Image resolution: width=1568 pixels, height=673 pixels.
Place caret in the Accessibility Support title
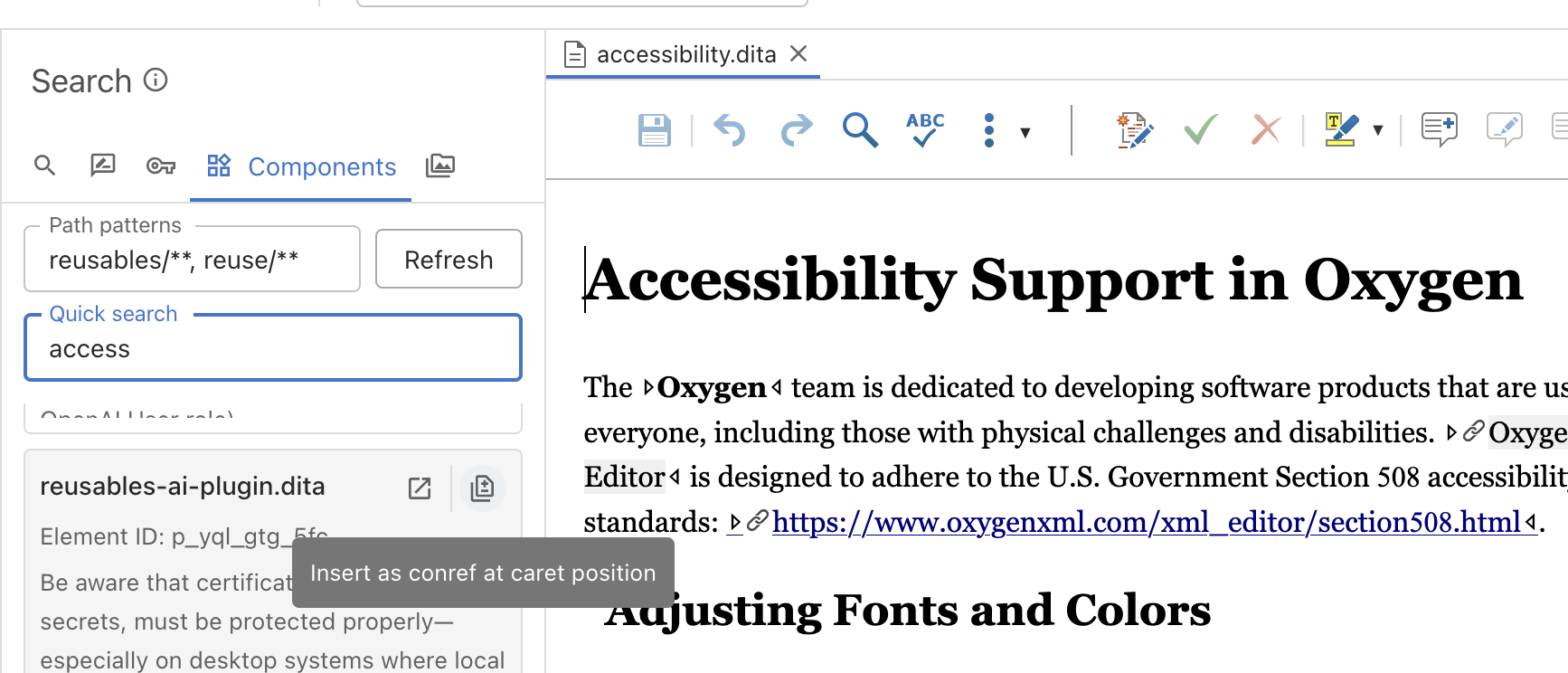[x=1054, y=280]
